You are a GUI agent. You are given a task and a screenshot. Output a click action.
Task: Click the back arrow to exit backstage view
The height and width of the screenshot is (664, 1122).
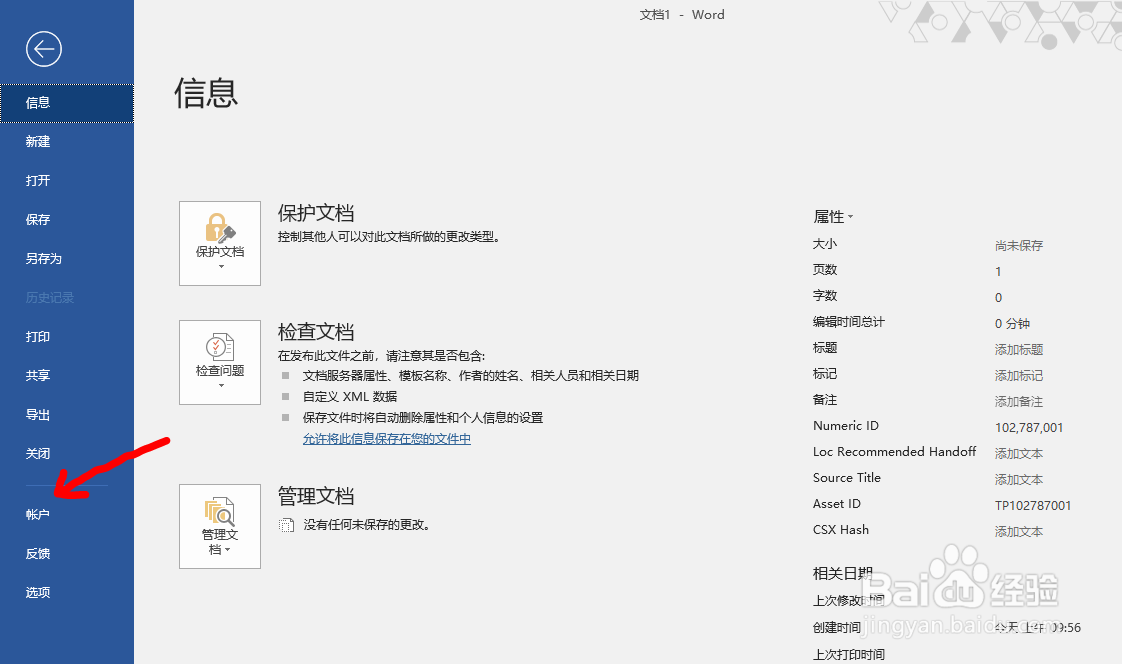pyautogui.click(x=43, y=48)
